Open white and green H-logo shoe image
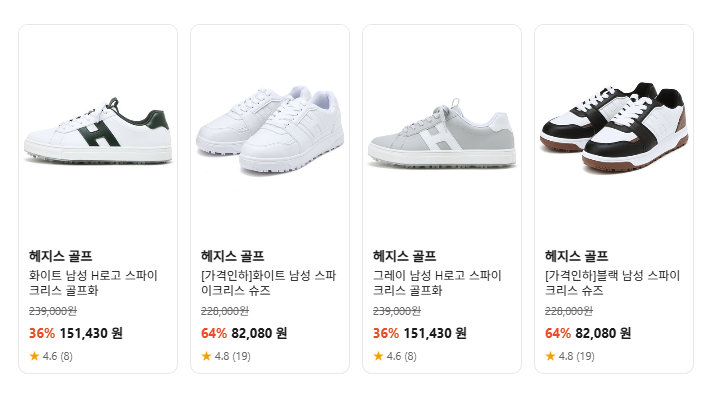Screen dimensions: 706x400 coord(98,134)
